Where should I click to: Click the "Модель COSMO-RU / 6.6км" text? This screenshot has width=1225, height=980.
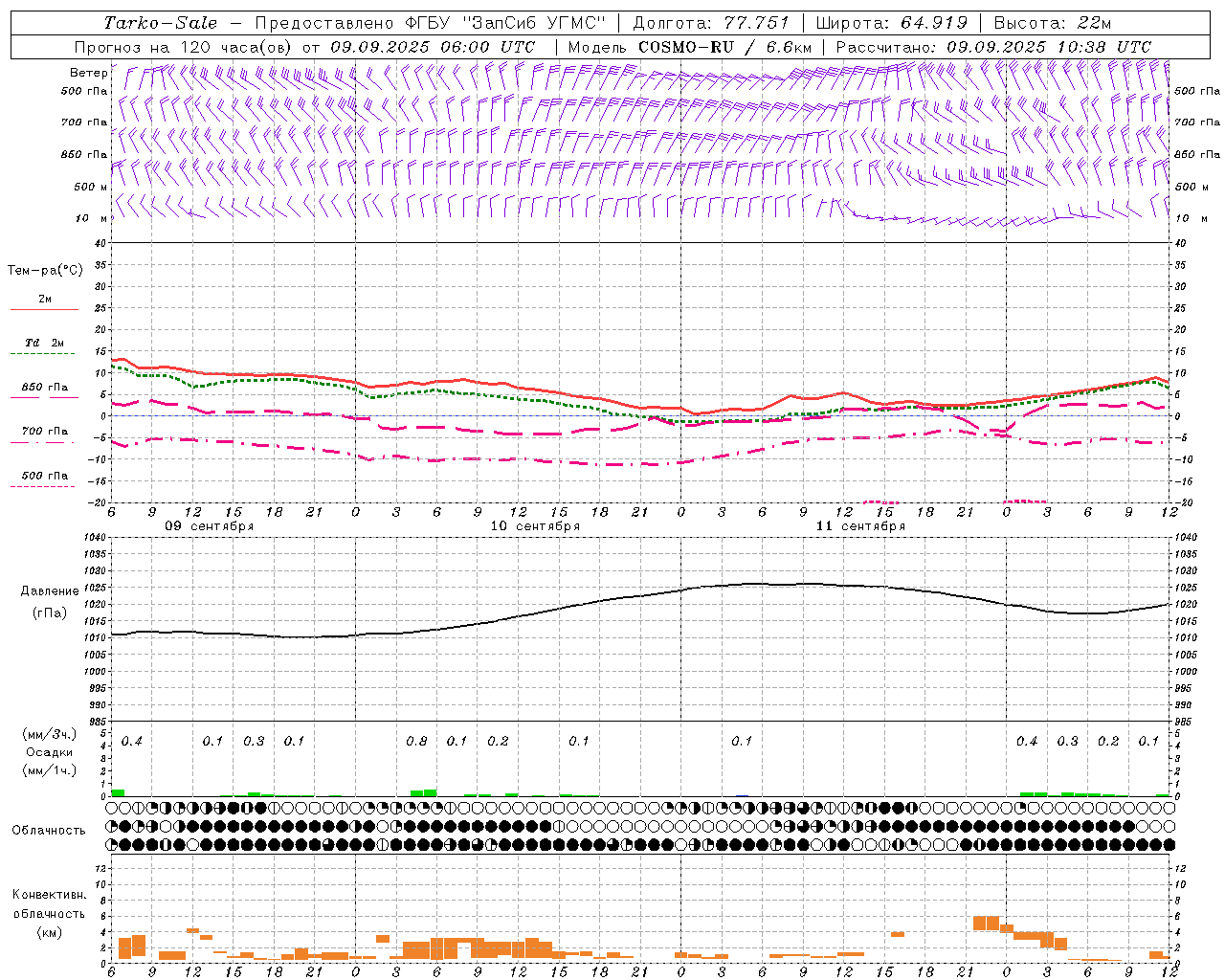(689, 47)
